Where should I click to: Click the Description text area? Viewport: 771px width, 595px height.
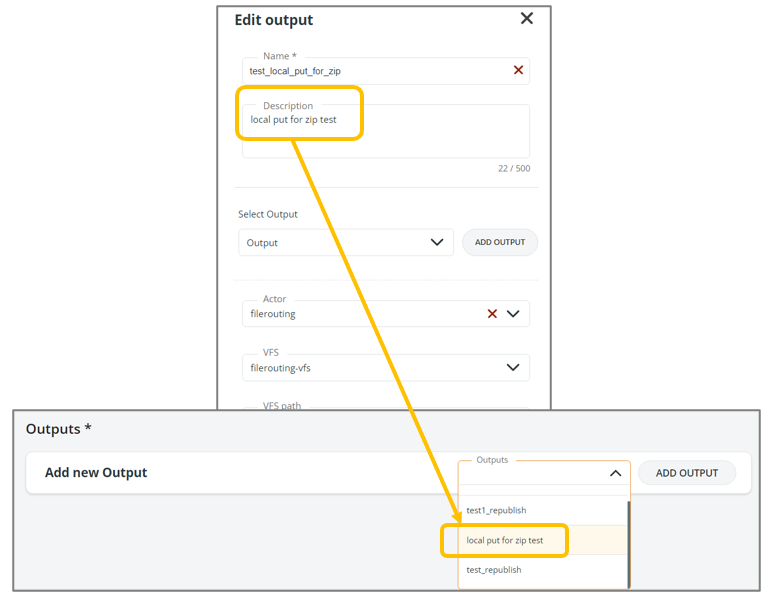(385, 134)
